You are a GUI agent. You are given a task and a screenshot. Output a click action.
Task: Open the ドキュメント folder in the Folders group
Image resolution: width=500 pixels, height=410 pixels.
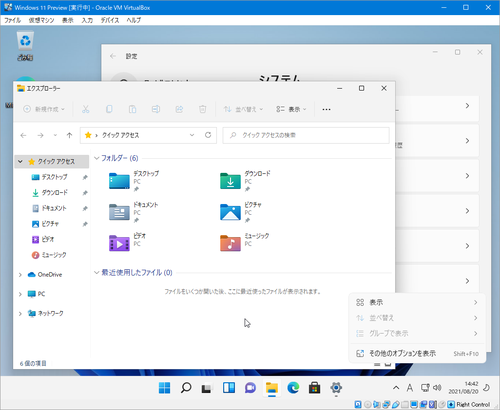134,212
